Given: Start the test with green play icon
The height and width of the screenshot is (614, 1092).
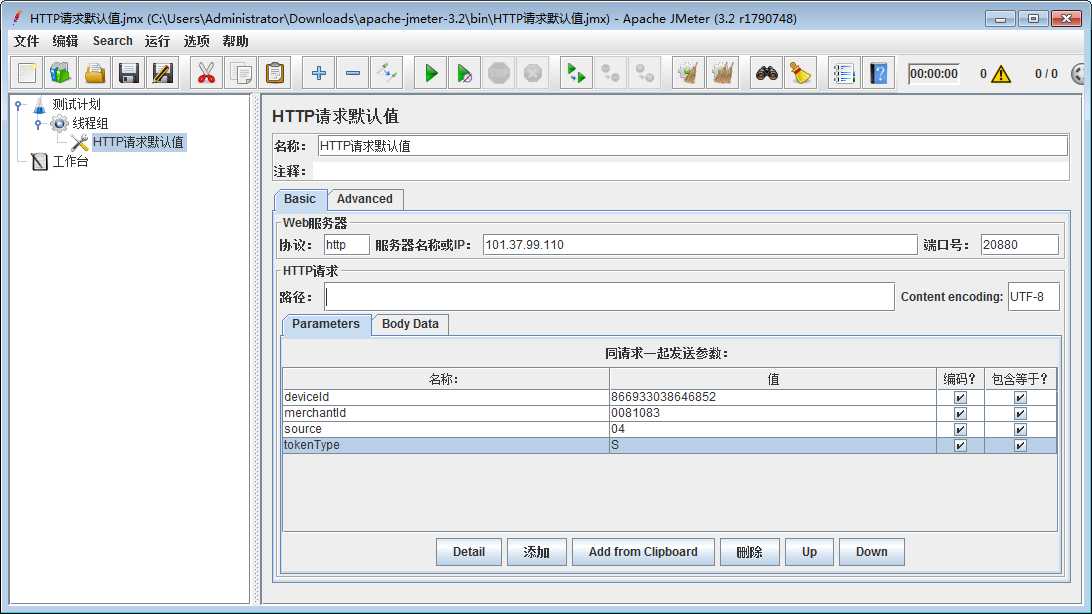Looking at the screenshot, I should [x=430, y=73].
